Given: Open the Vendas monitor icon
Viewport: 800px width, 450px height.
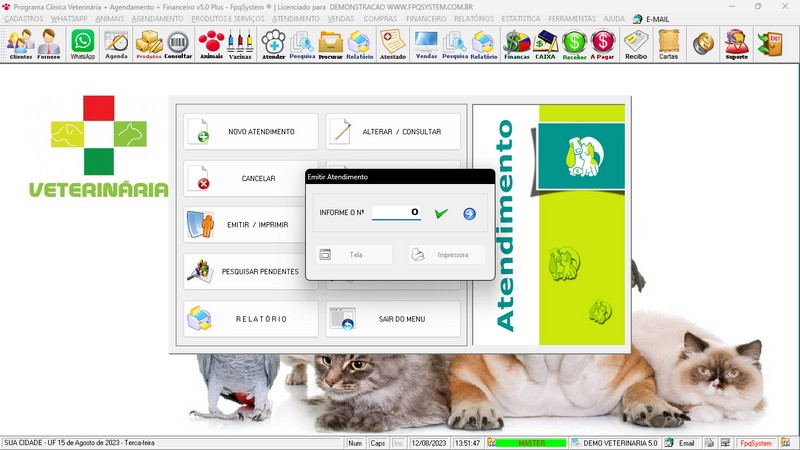Looking at the screenshot, I should (x=426, y=44).
